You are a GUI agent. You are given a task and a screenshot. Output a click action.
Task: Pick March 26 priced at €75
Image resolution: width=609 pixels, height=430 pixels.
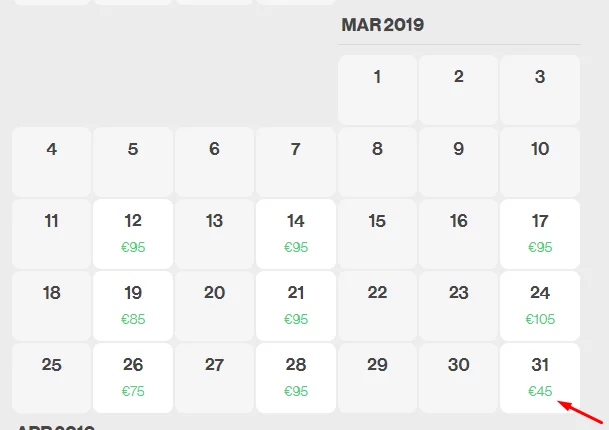133,377
